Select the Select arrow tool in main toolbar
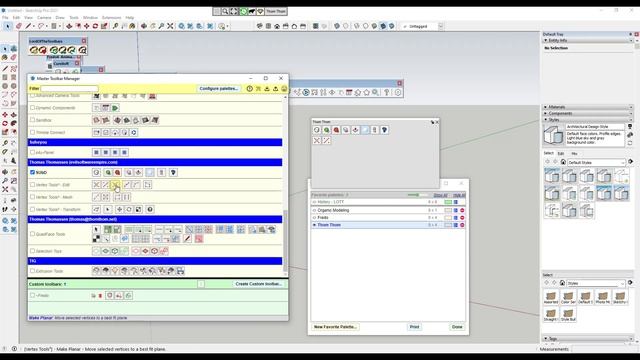The image size is (640, 360). tap(7, 26)
